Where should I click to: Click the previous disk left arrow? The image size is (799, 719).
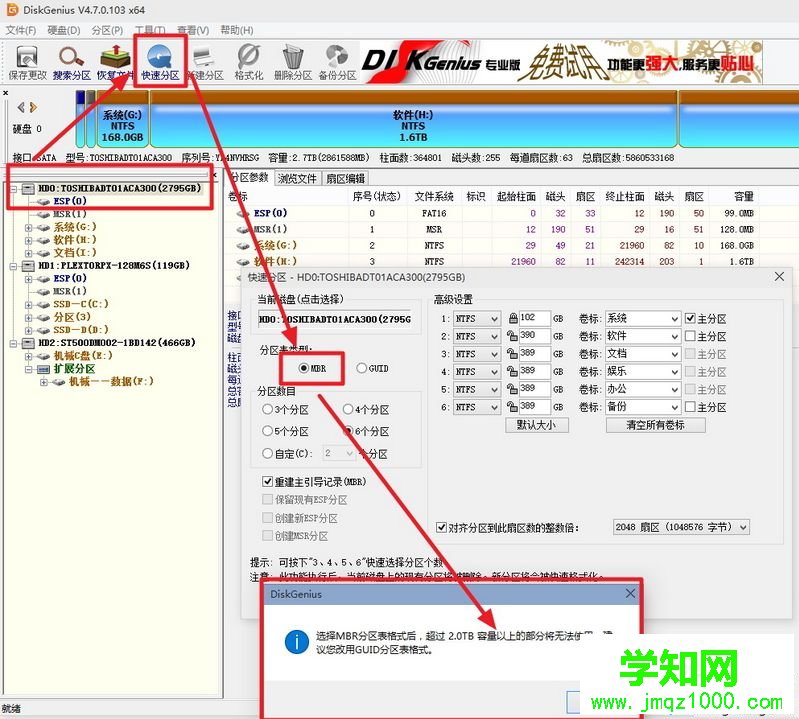click(21, 107)
